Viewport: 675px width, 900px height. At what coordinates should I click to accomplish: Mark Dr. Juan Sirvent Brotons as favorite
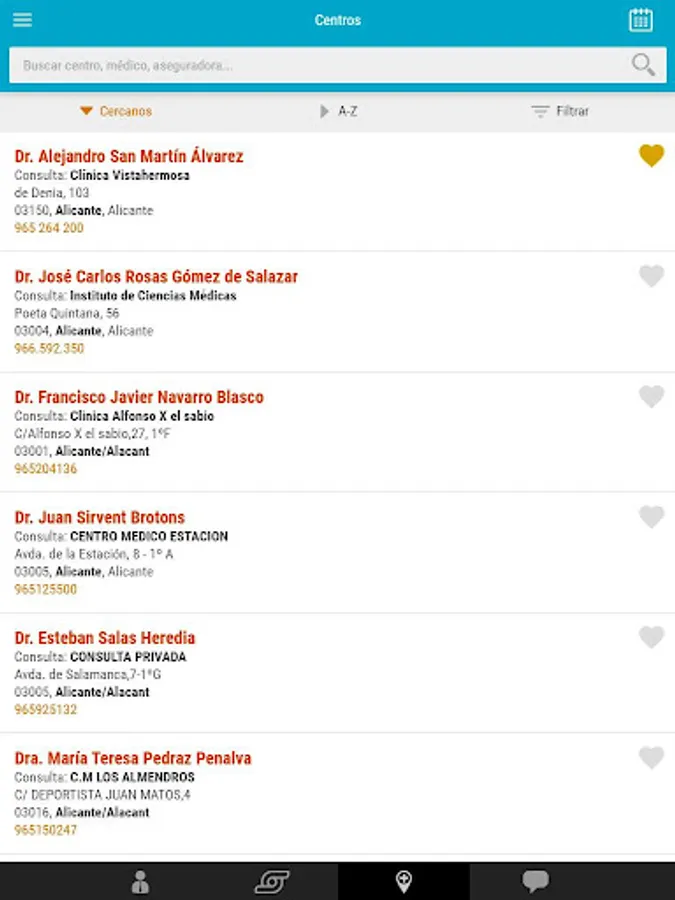[651, 517]
